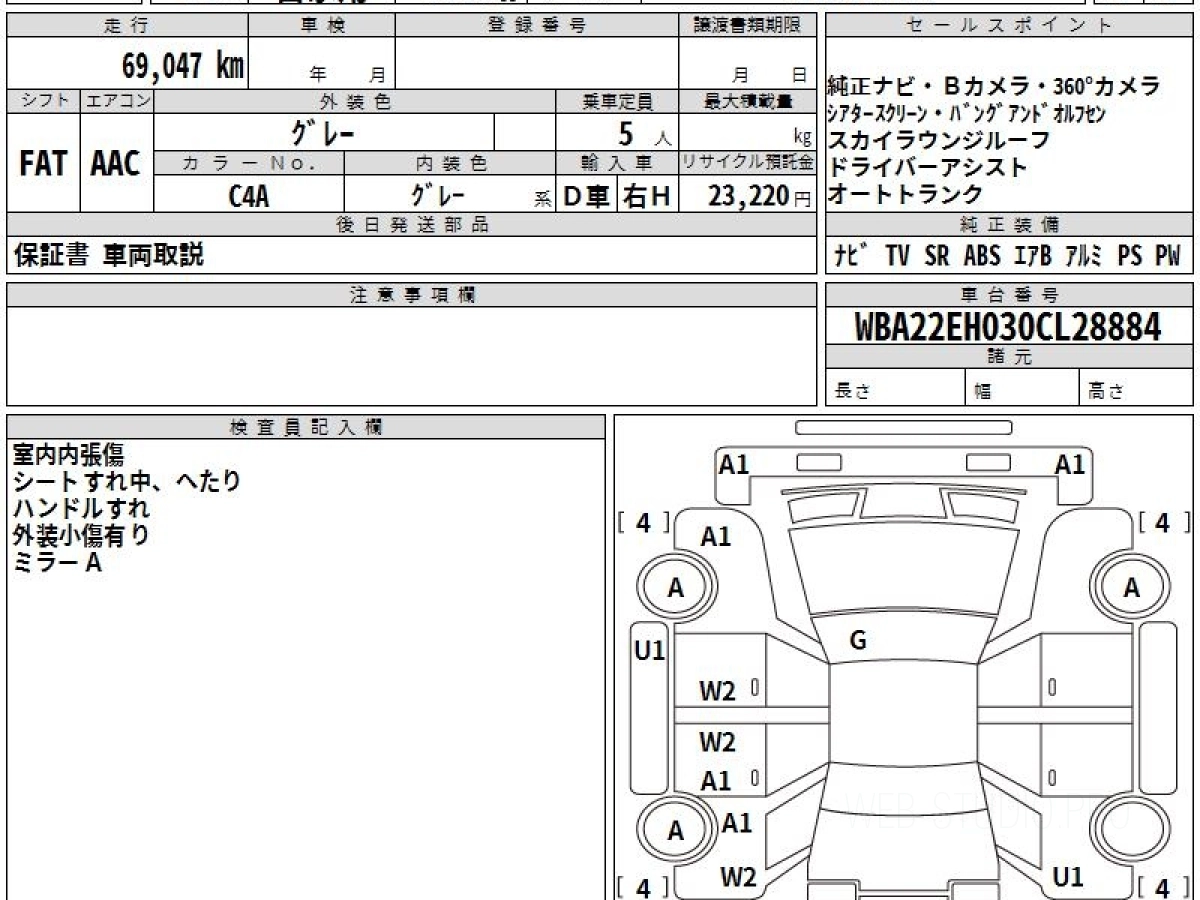Click the 保証書 車両取説 text

click(x=108, y=255)
